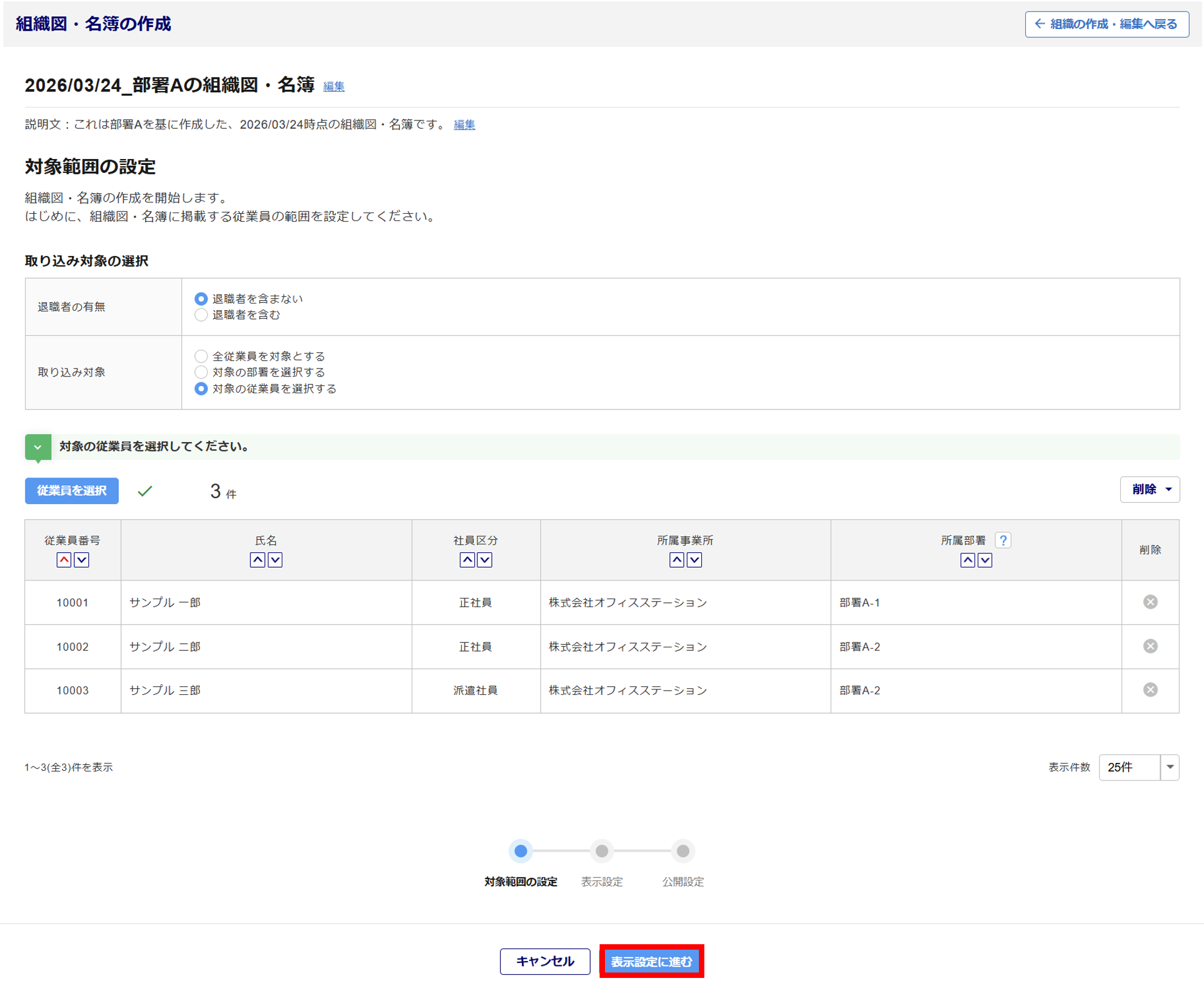This screenshot has width=1204, height=996.
Task: Return via 組織の作成・編集へ戻る button
Action: [1106, 24]
